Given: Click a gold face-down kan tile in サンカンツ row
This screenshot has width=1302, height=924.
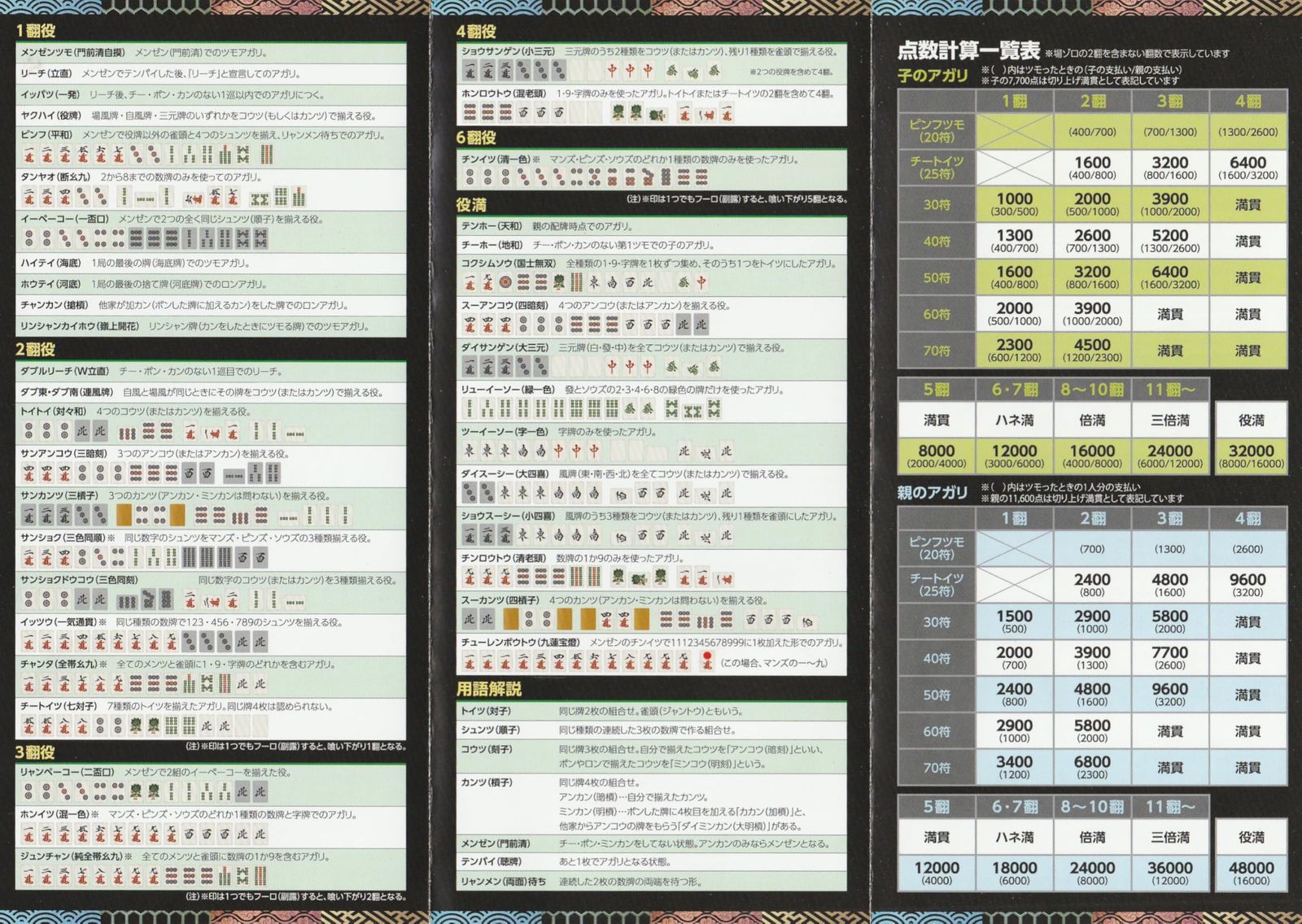Looking at the screenshot, I should coord(124,515).
